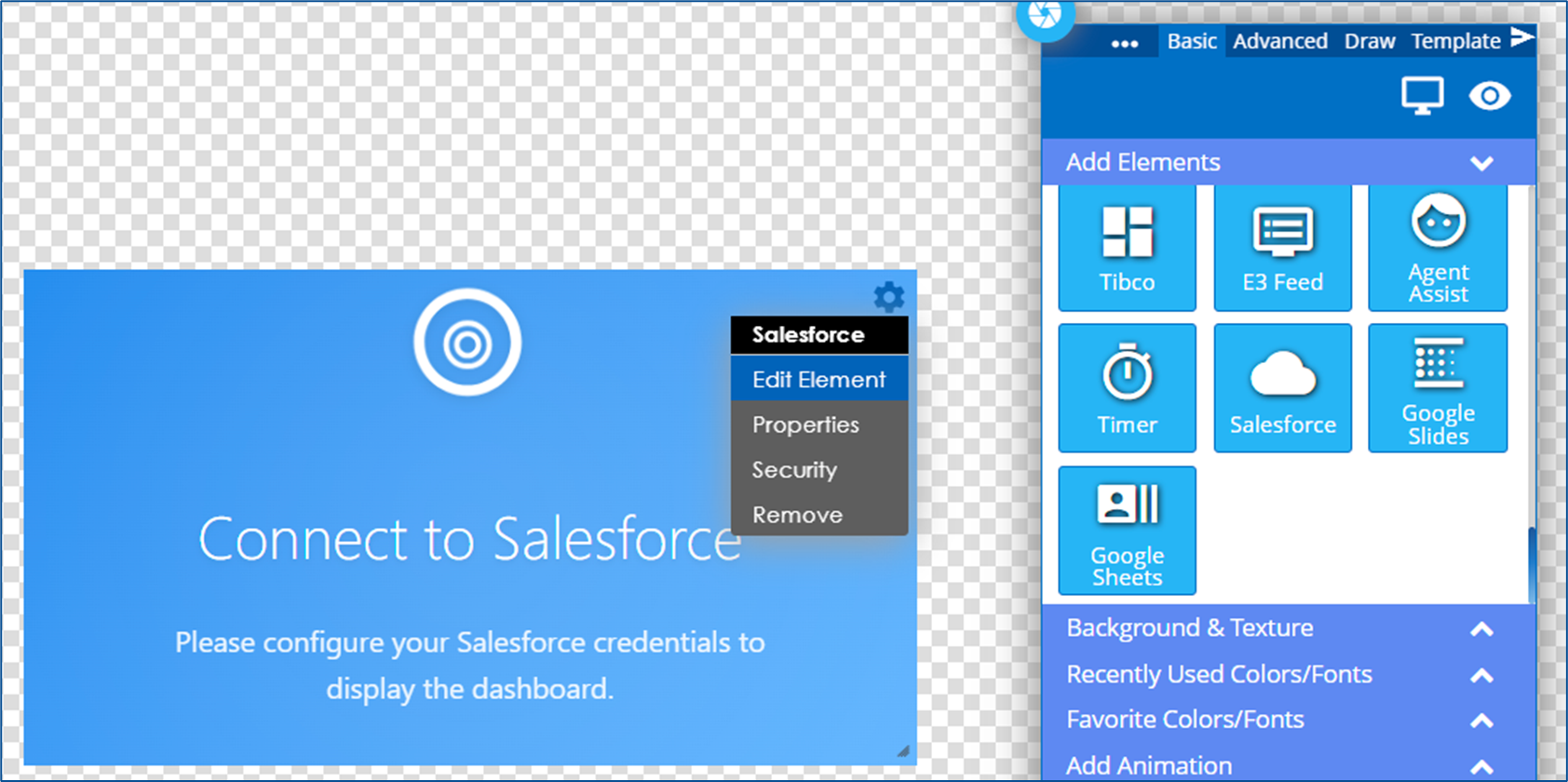
Task: Expand the Favorite Colors/Fonts section
Action: point(1289,720)
